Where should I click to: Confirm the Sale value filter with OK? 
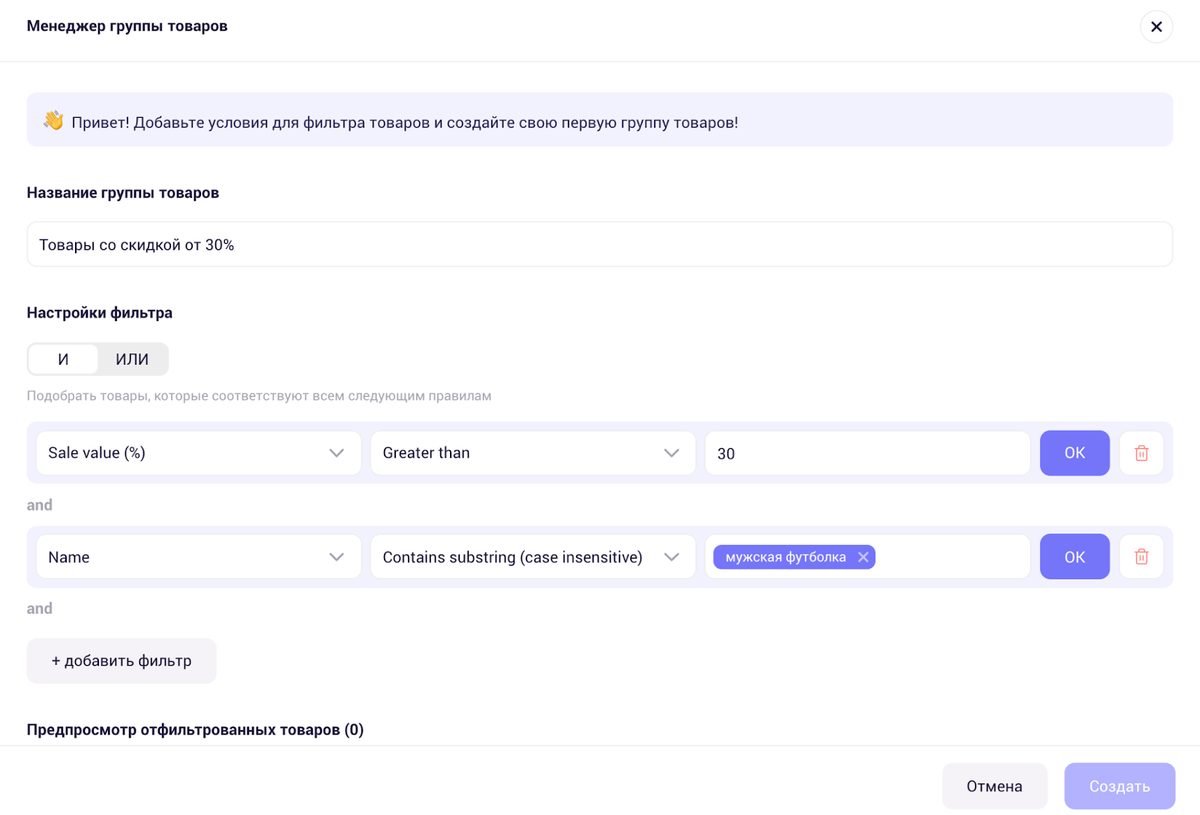point(1074,453)
